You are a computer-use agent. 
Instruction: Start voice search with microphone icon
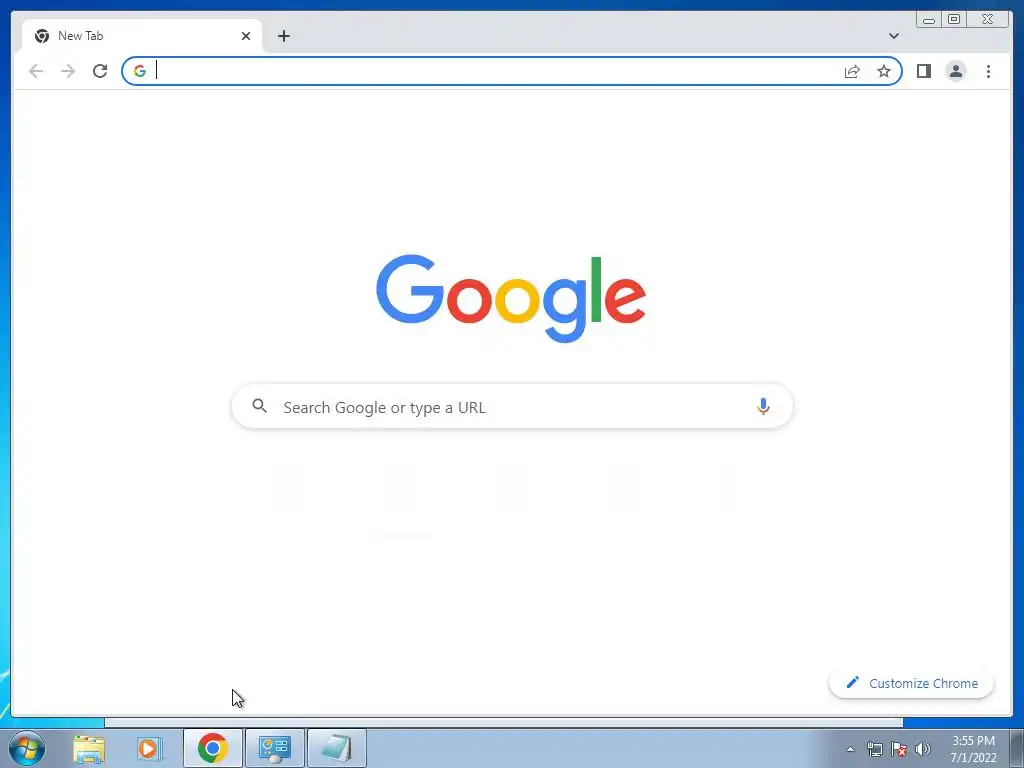point(763,406)
